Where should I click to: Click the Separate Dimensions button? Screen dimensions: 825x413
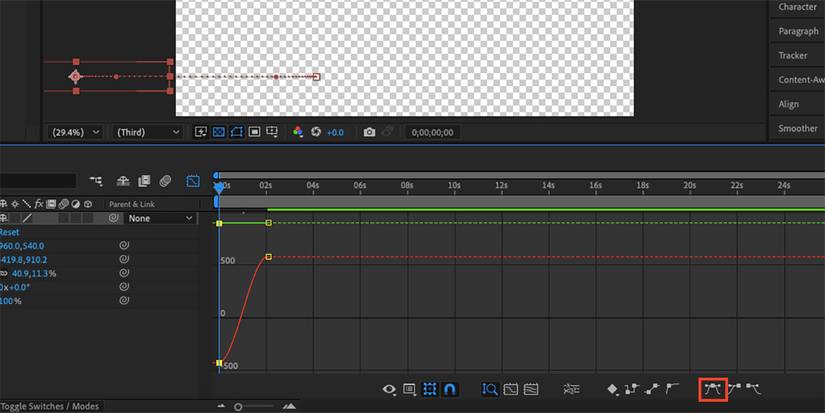(571, 389)
